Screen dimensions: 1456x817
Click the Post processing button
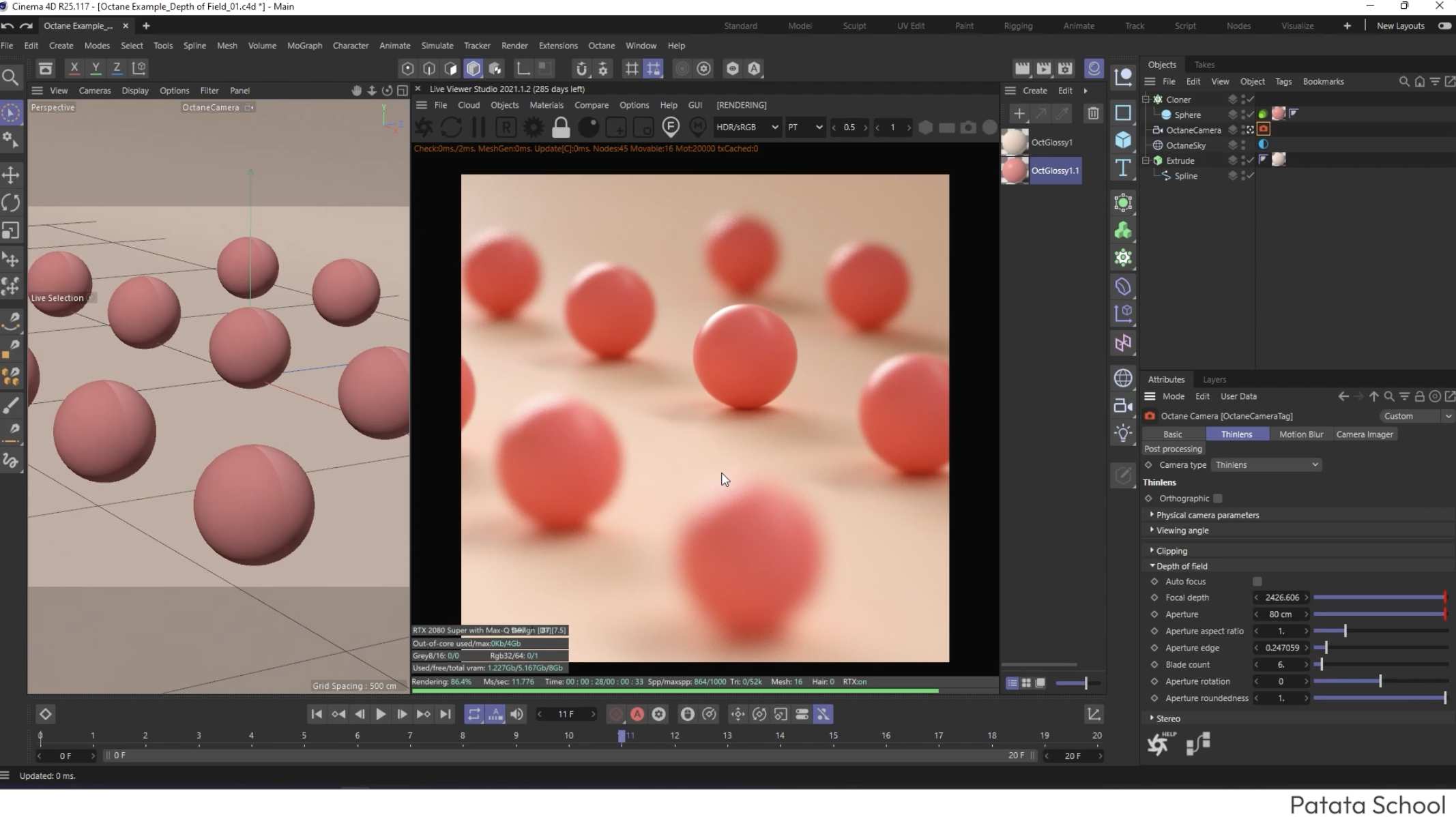[x=1173, y=449]
